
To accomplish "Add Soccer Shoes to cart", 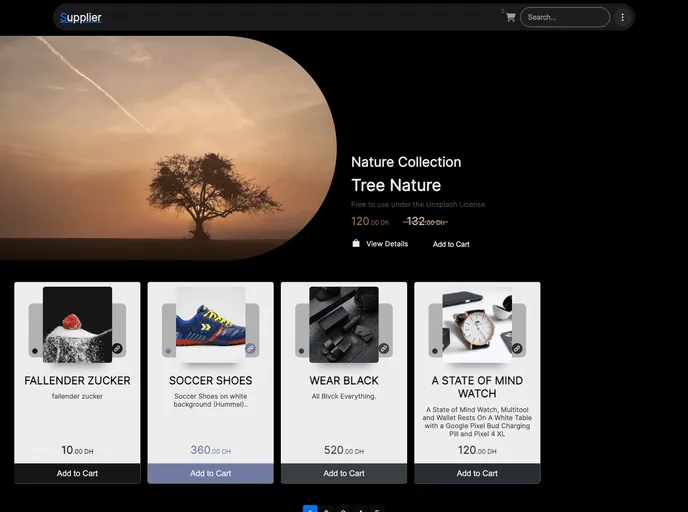I will pos(211,473).
